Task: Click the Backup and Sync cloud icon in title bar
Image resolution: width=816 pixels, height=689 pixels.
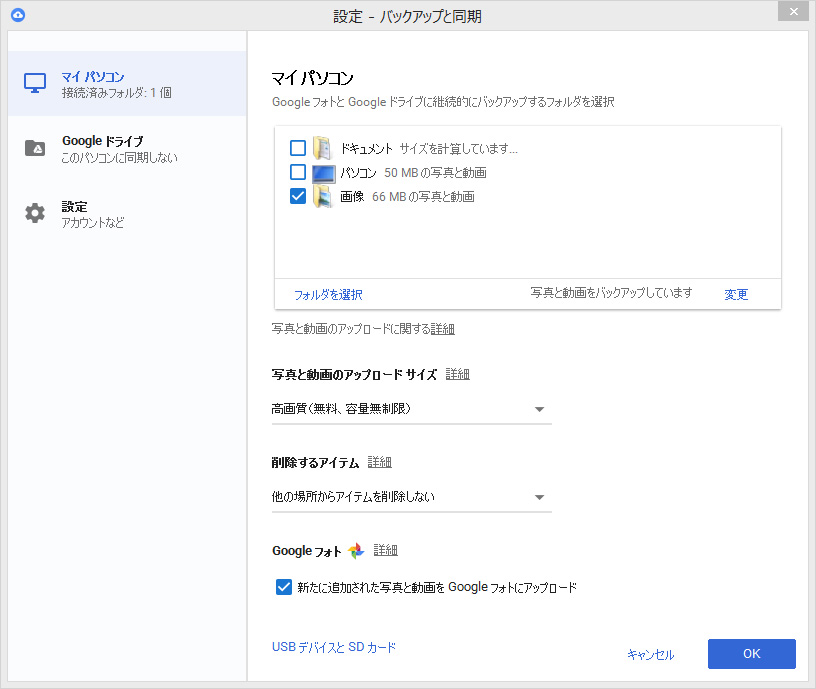Action: pyautogui.click(x=18, y=15)
